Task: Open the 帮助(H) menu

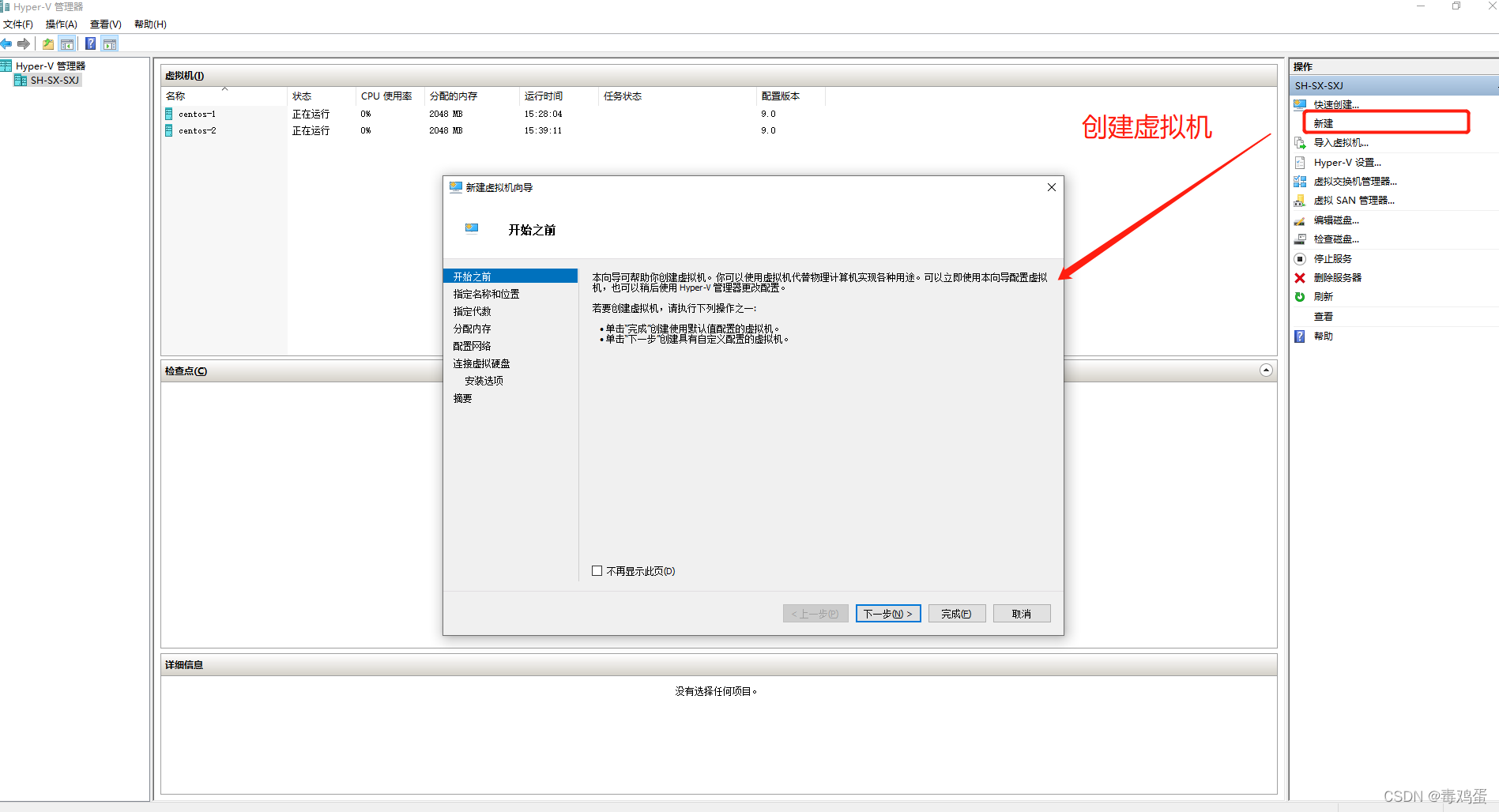Action: (150, 24)
